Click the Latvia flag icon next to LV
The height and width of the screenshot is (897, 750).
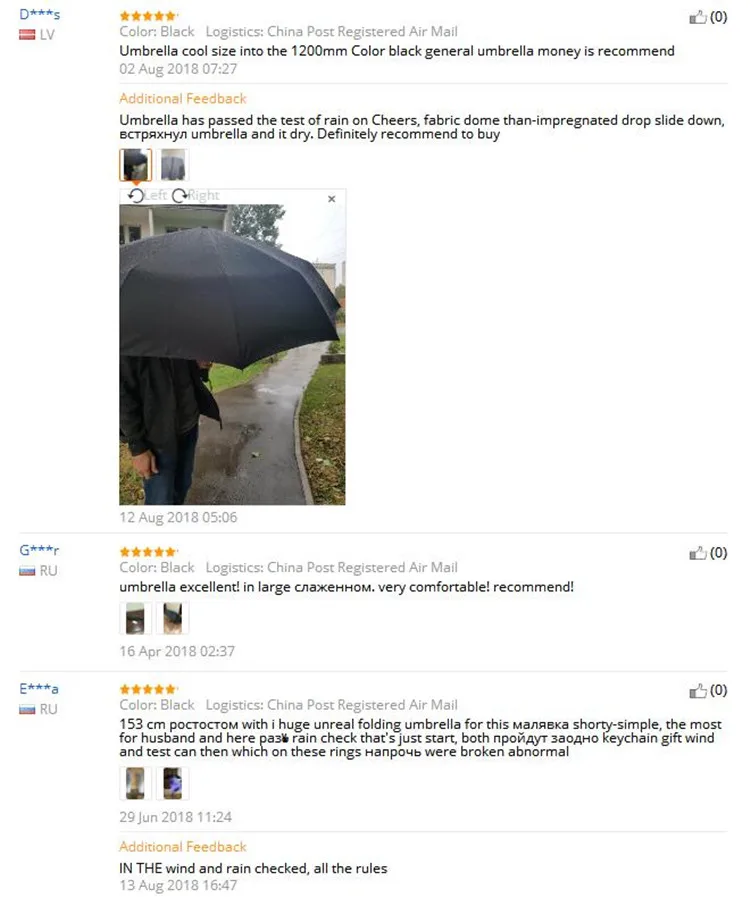(x=27, y=35)
